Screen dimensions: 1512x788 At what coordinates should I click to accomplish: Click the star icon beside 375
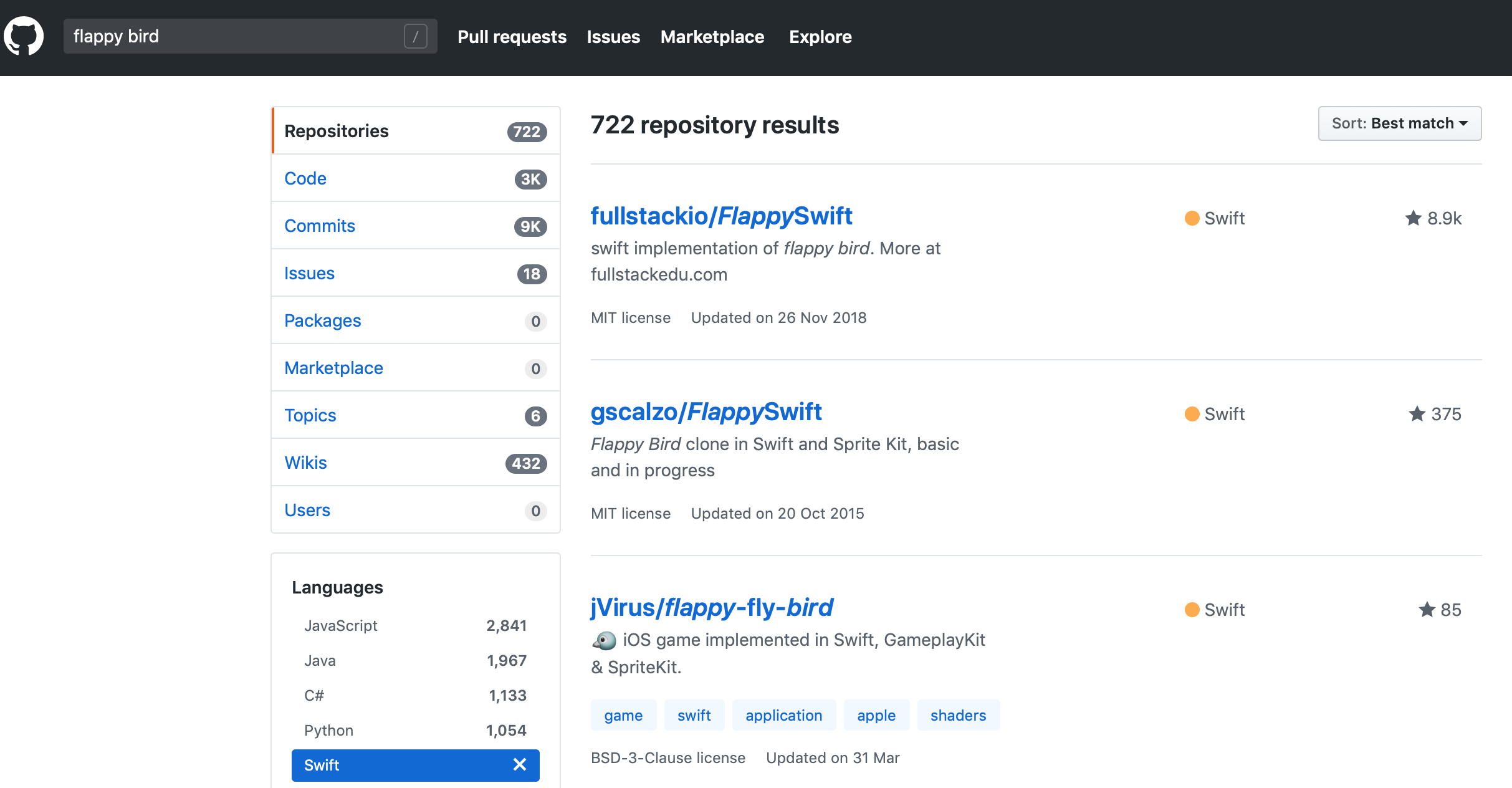[1417, 414]
